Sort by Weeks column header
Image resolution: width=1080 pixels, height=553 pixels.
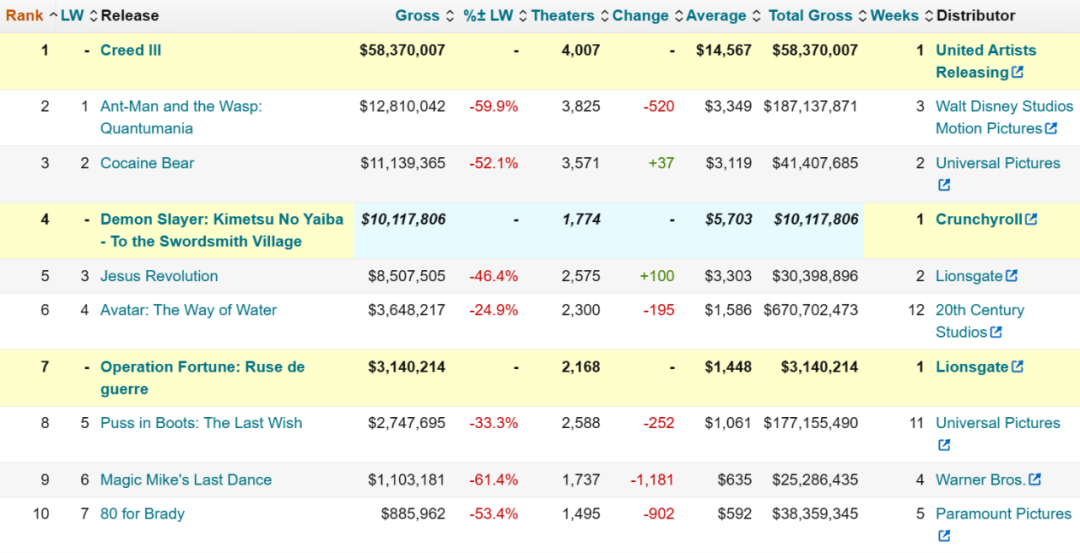click(895, 15)
